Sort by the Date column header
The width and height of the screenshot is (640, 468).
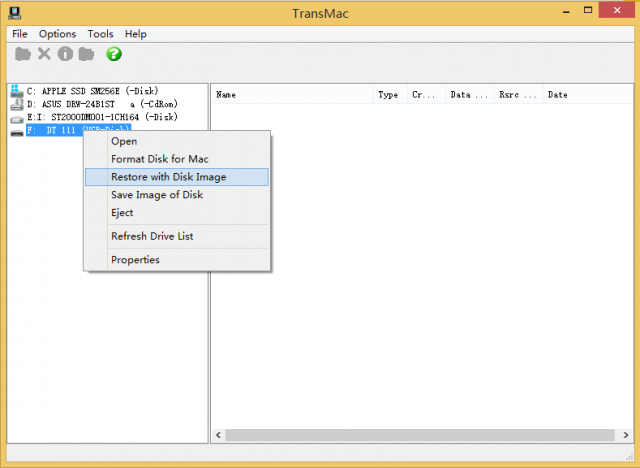tap(588, 95)
